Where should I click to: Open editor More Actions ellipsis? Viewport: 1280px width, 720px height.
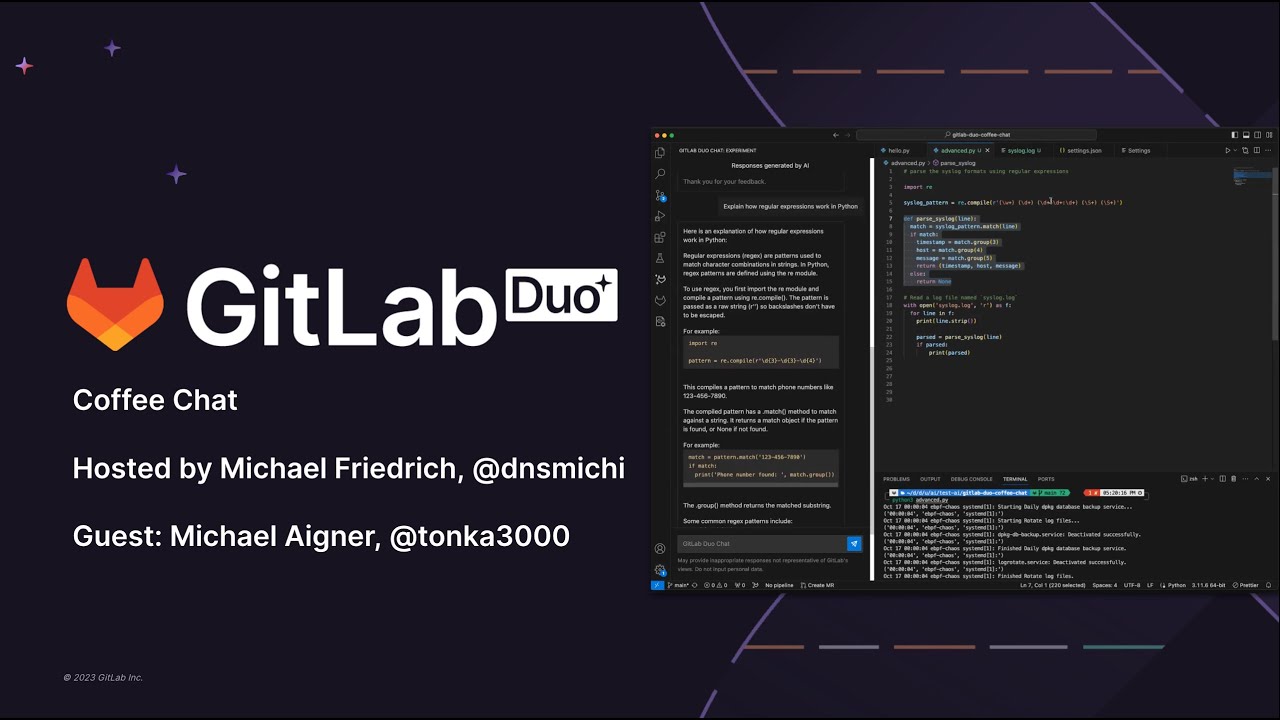point(1268,150)
